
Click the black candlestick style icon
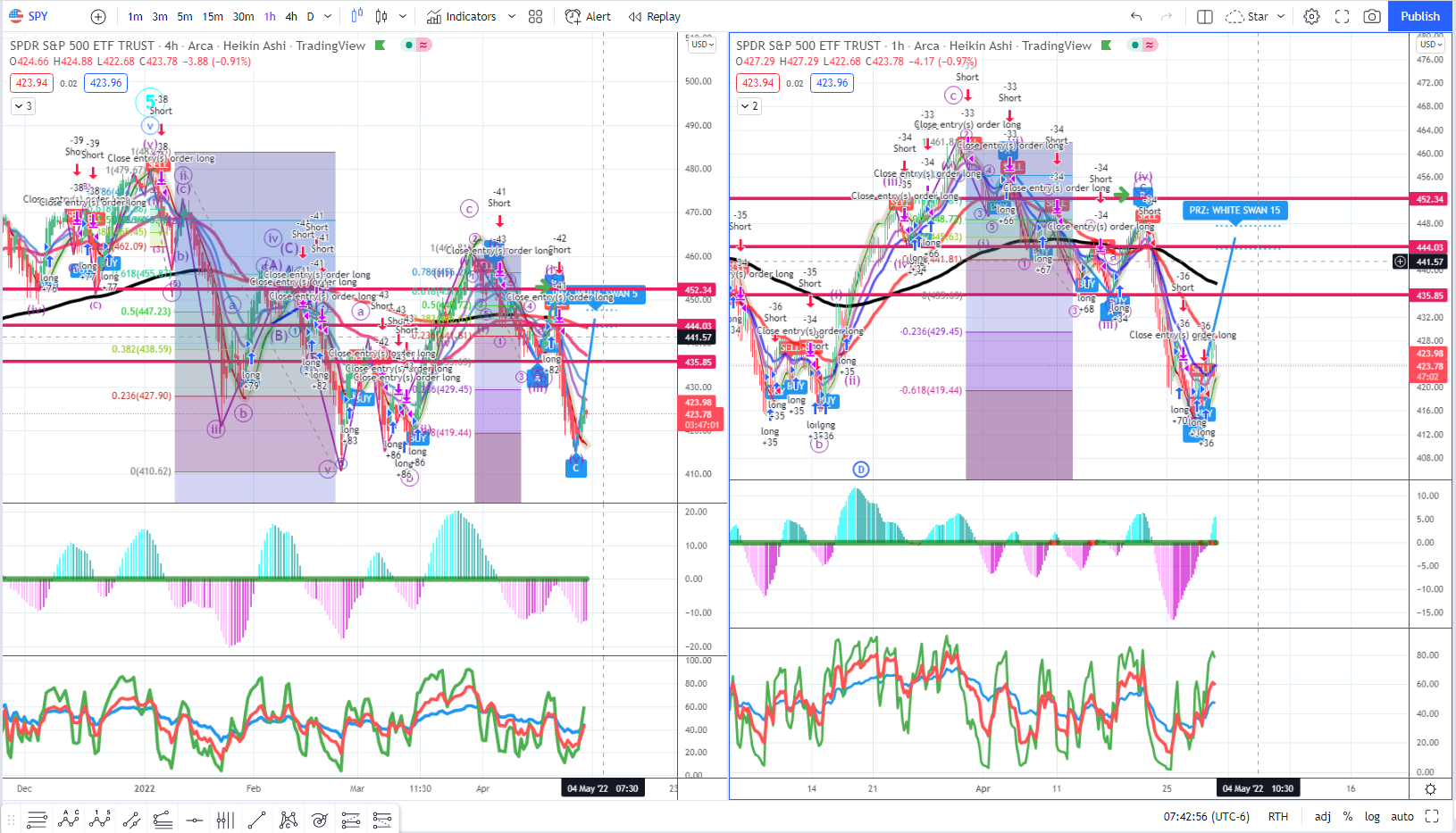pos(382,16)
